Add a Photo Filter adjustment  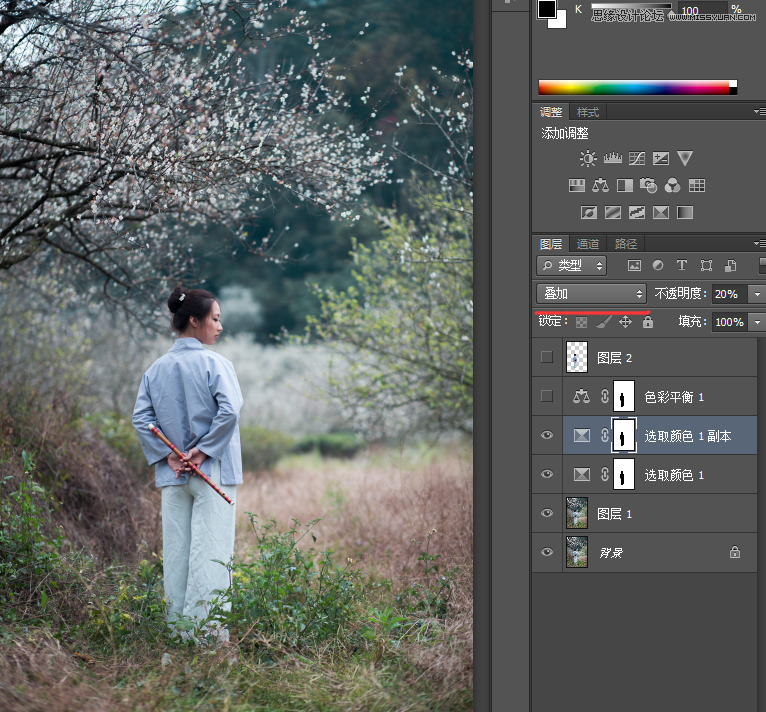[x=648, y=185]
